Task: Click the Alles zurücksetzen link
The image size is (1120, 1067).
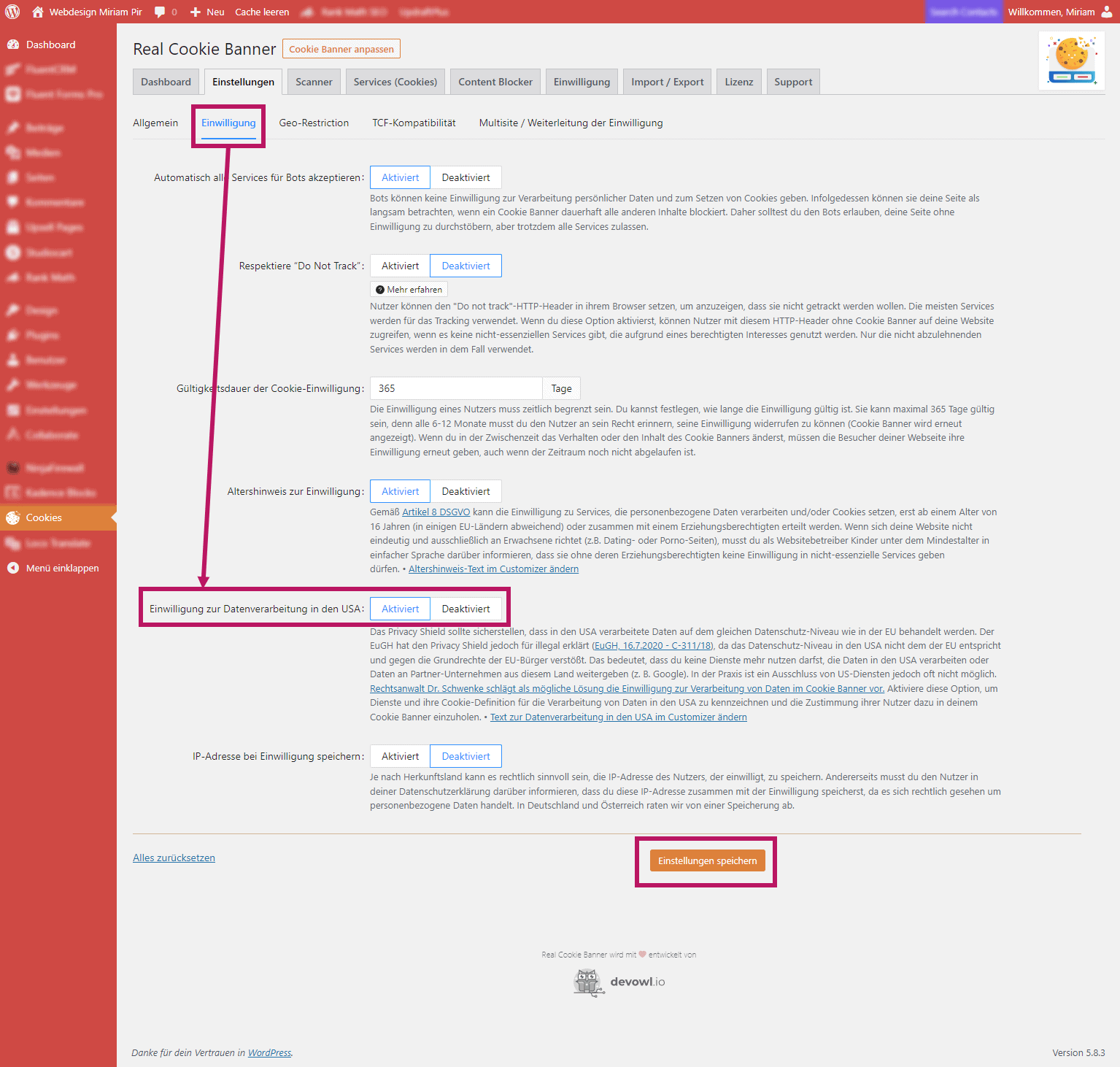Action: [174, 858]
